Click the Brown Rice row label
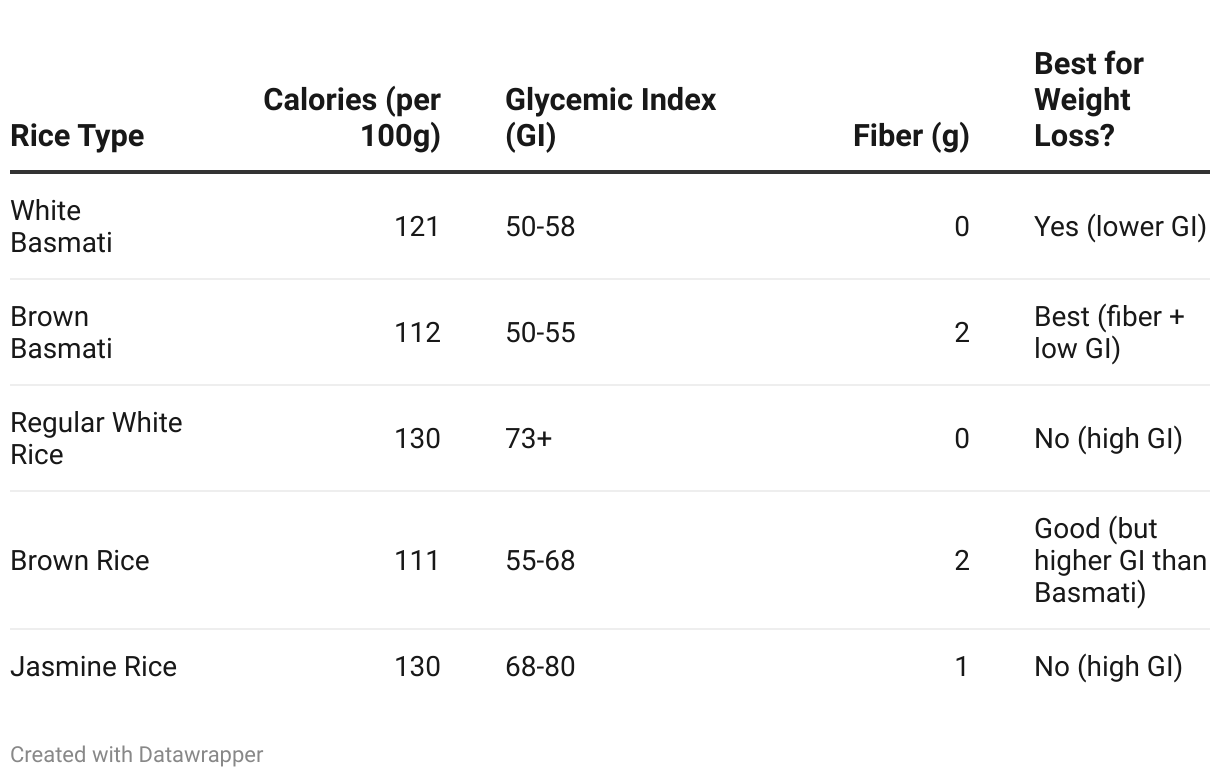Image resolution: width=1220 pixels, height=778 pixels. [x=80, y=560]
